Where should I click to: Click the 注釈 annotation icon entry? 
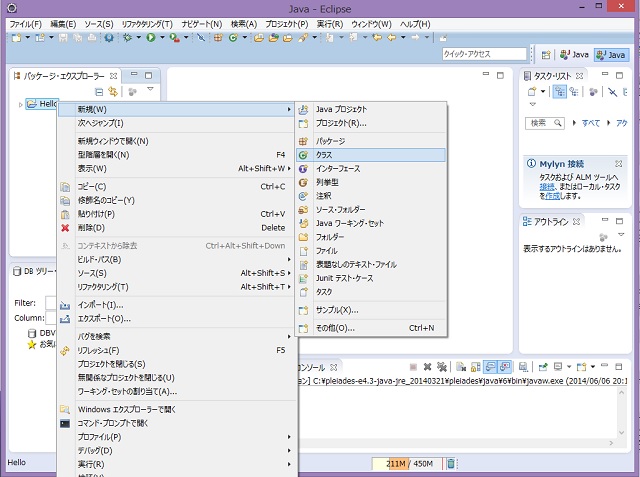[303, 196]
